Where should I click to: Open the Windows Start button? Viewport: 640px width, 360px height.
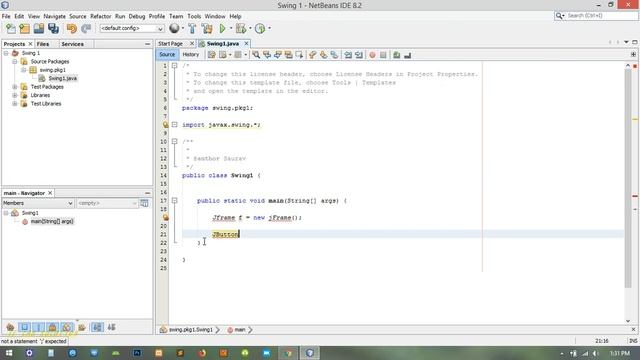pyautogui.click(x=8, y=353)
